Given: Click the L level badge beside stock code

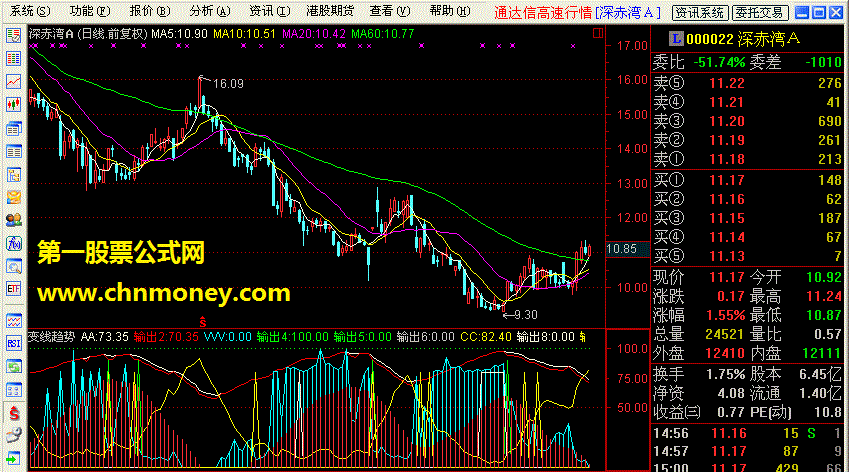Looking at the screenshot, I should point(676,38).
